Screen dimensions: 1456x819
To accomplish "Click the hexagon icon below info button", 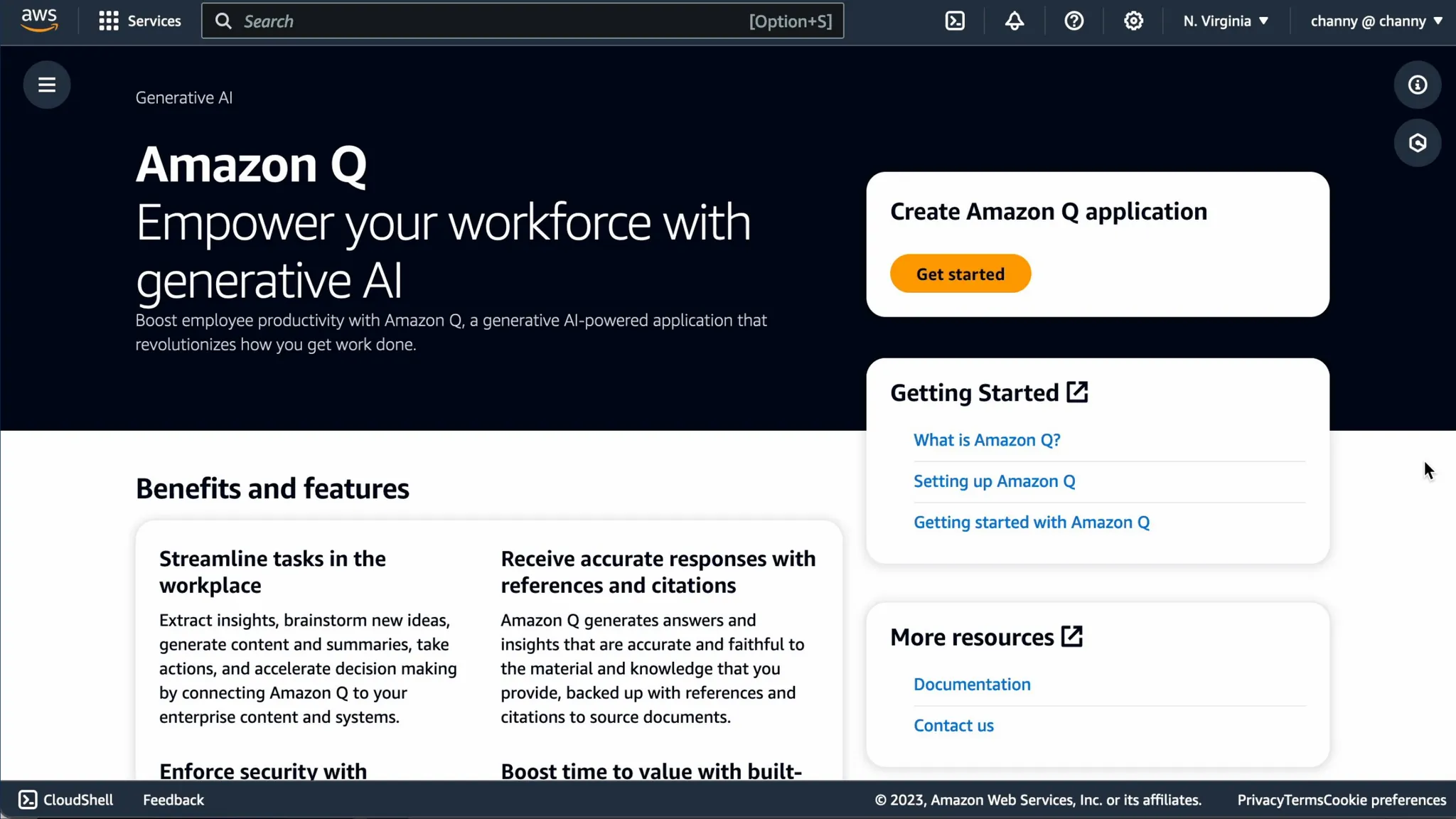I will coord(1418,143).
